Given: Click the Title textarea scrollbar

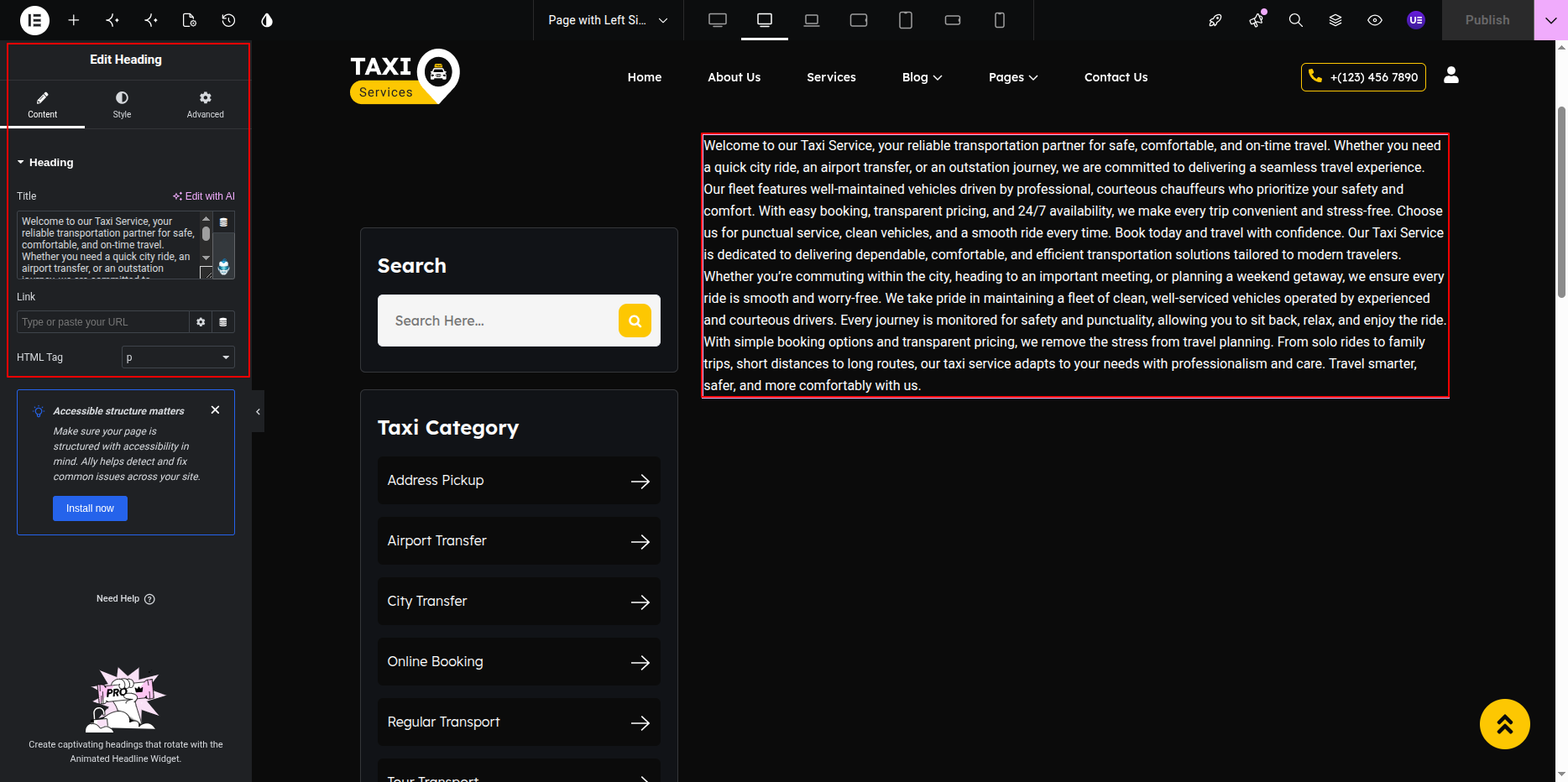Looking at the screenshot, I should click(206, 239).
